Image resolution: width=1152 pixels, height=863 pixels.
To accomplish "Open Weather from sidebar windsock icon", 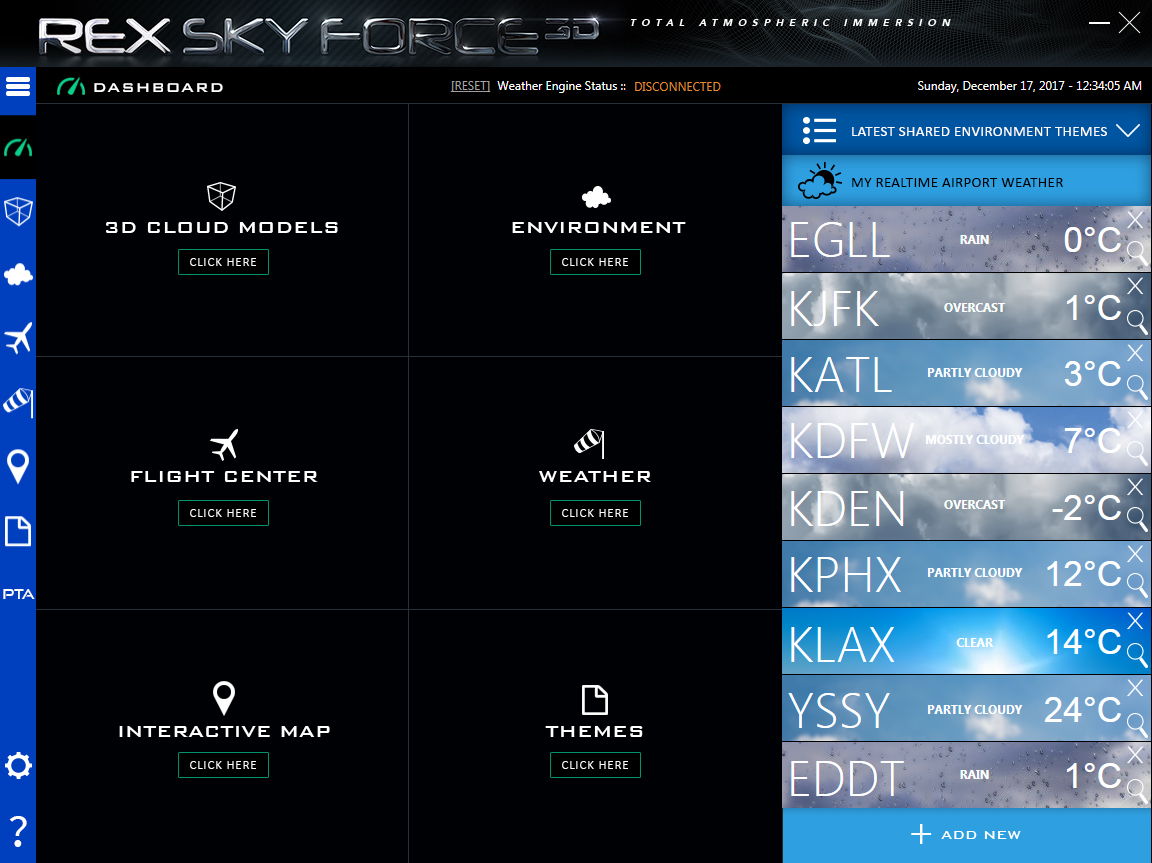I will (x=18, y=402).
